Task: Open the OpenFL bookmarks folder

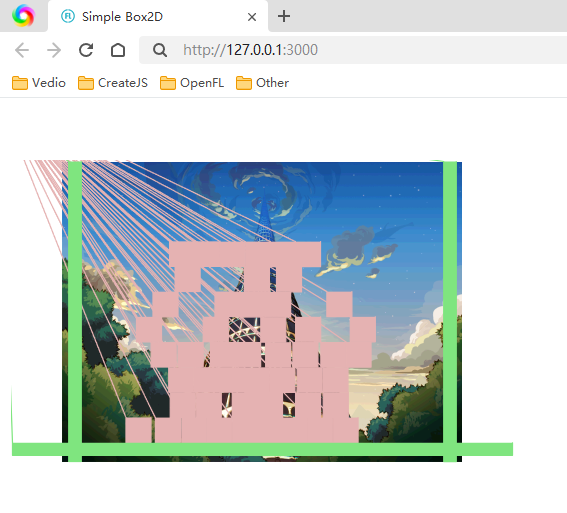Action: pyautogui.click(x=192, y=83)
